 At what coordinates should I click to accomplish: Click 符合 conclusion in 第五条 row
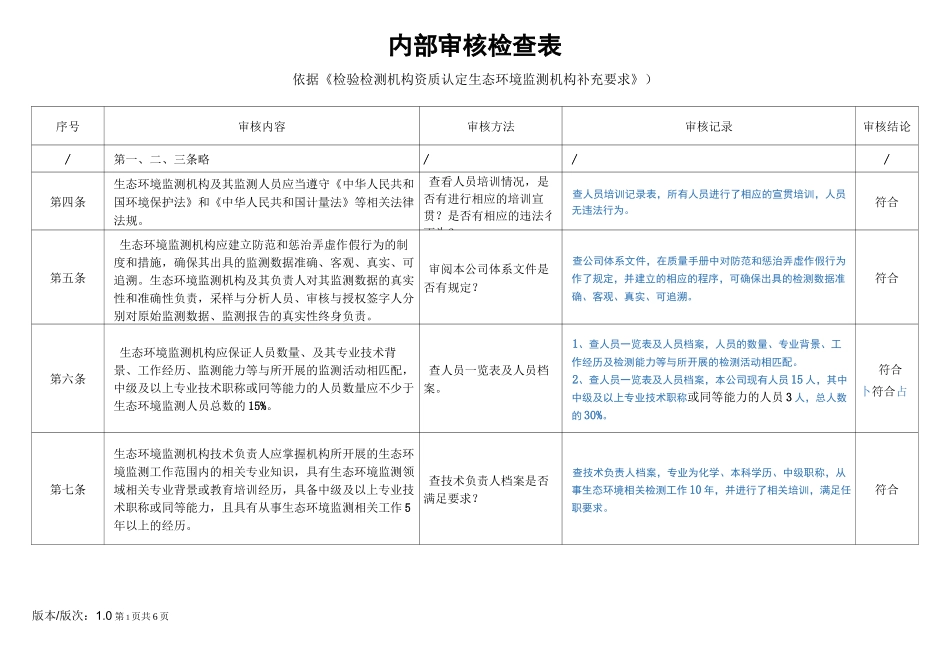[886, 278]
